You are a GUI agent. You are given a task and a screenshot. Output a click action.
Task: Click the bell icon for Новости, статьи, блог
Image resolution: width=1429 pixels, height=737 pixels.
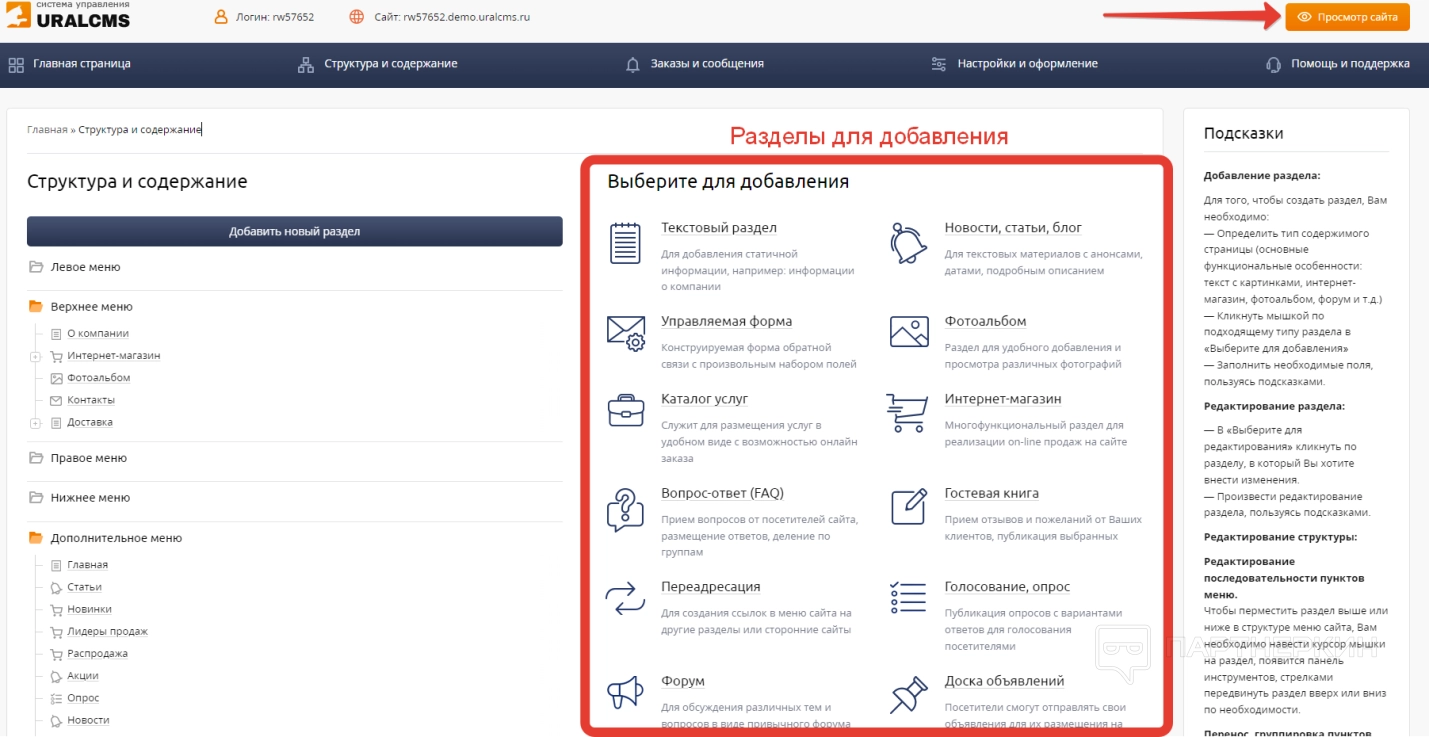coord(908,243)
